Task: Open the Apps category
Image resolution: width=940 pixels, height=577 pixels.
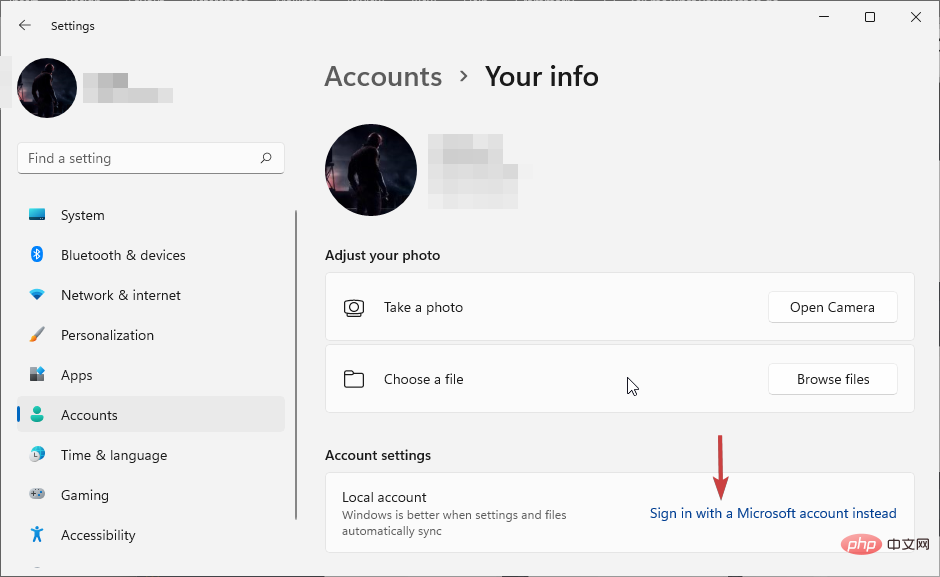Action: 151,375
